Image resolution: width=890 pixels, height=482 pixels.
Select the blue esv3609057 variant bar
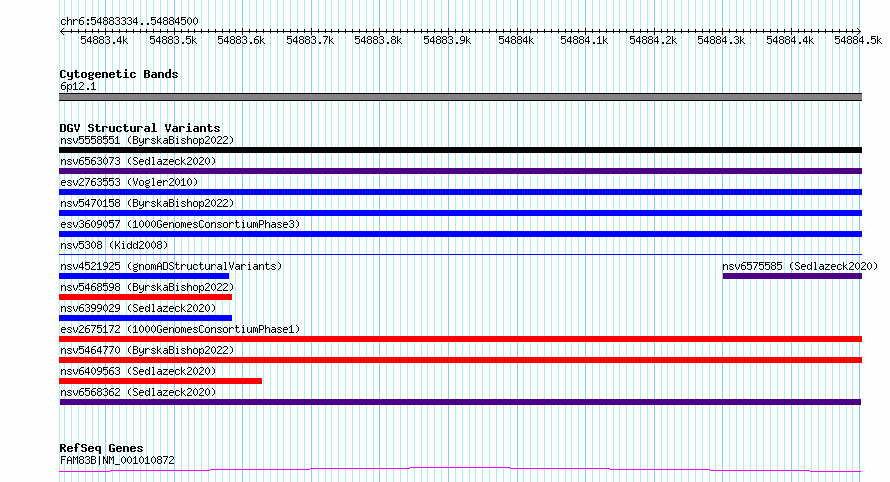[460, 234]
